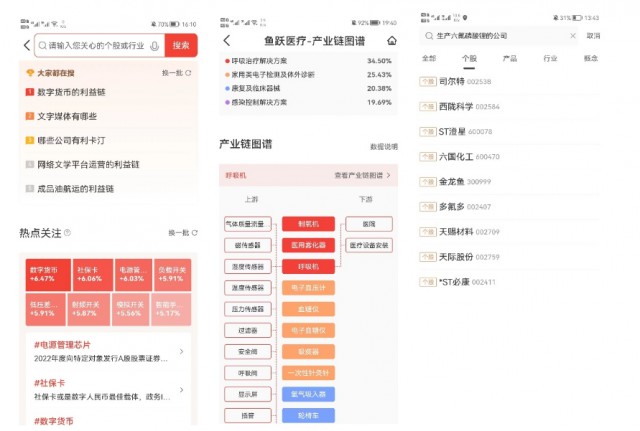Expand the #社保卡 topic chevron

(x=181, y=390)
